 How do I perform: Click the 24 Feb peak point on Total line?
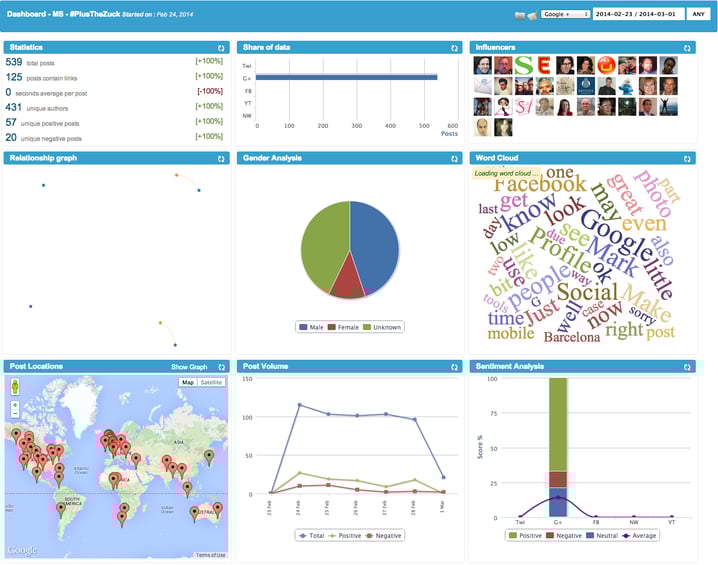tap(299, 405)
